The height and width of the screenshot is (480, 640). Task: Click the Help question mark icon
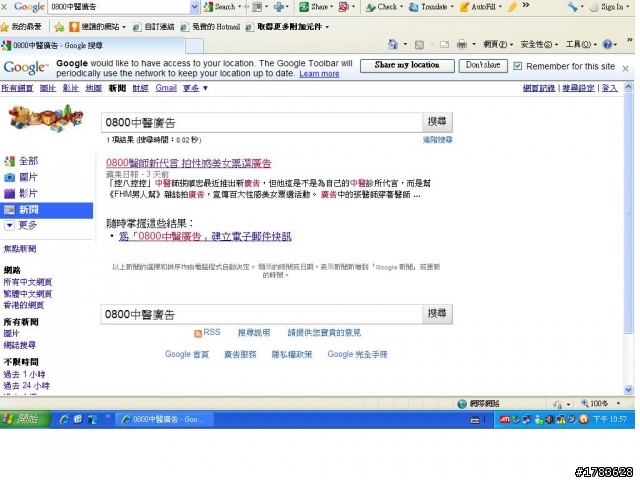[x=607, y=44]
